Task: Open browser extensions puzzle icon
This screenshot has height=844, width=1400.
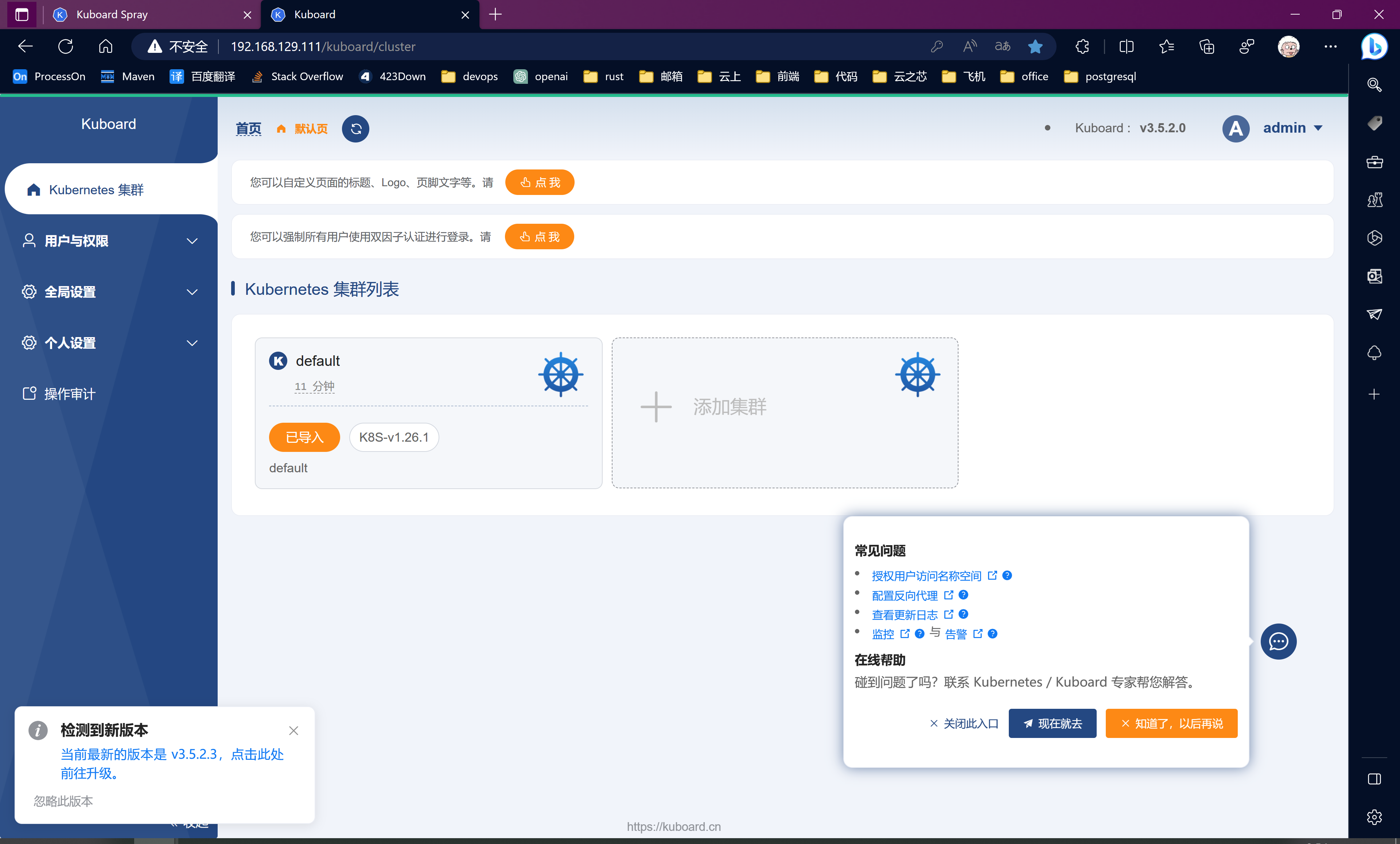Action: 1082,47
